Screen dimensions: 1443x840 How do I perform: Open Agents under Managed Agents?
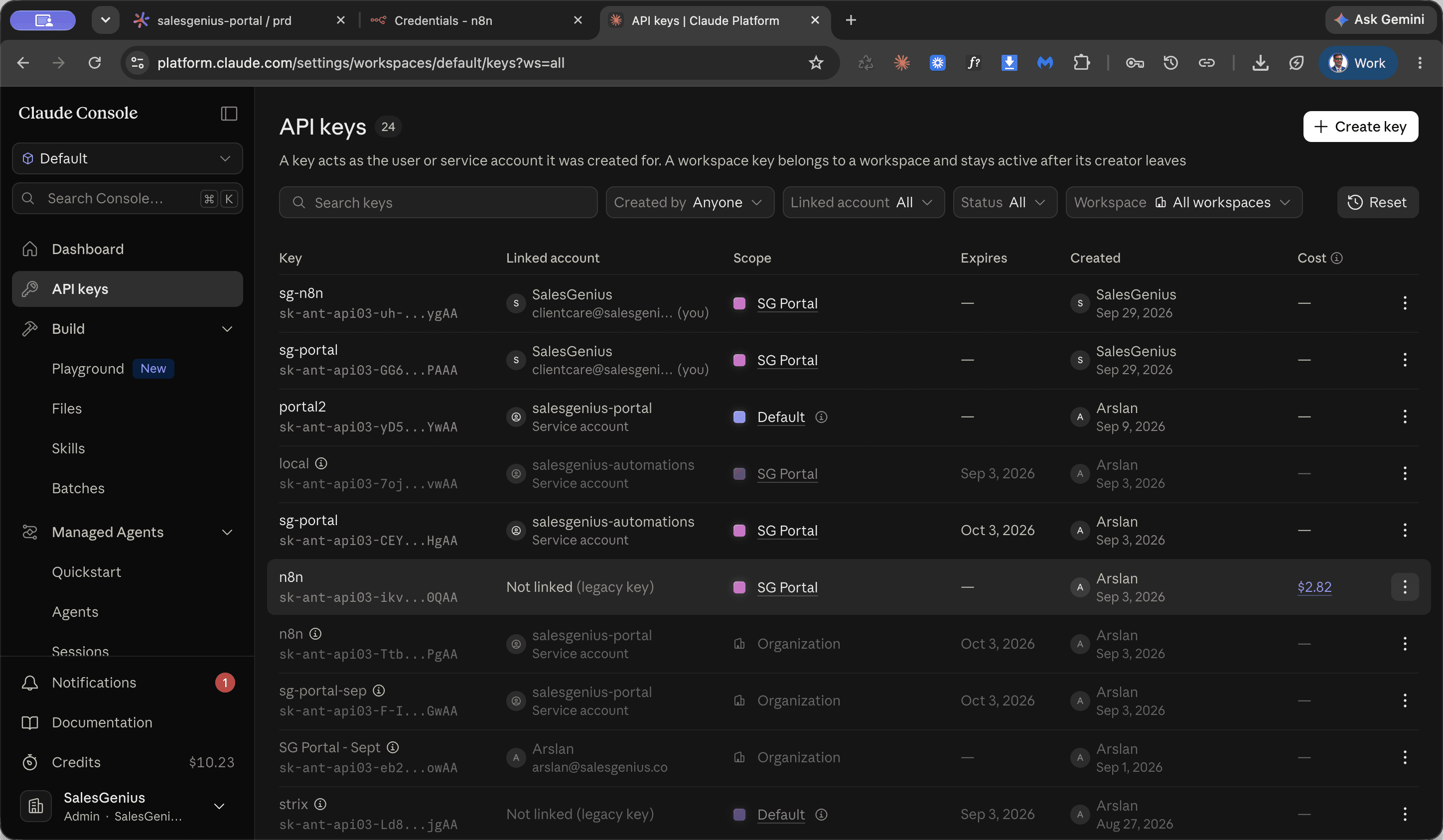pos(75,612)
